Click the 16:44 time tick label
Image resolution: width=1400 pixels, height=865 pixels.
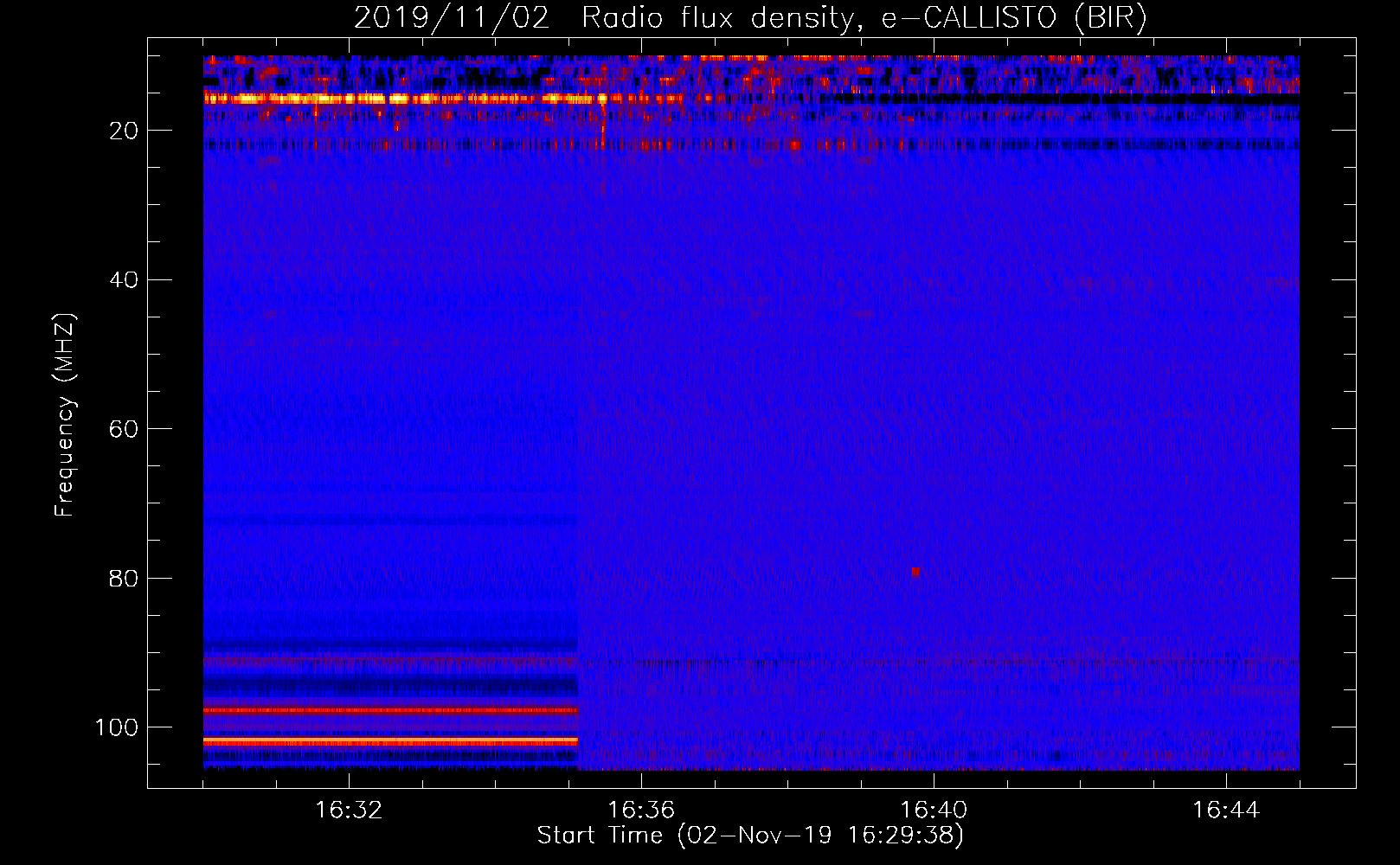tap(1226, 811)
